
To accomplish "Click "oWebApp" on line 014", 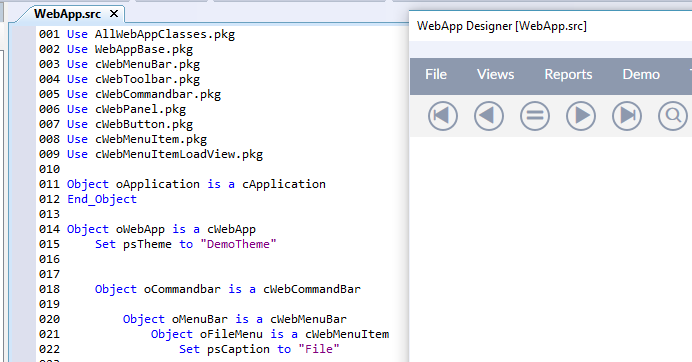I will (140, 229).
